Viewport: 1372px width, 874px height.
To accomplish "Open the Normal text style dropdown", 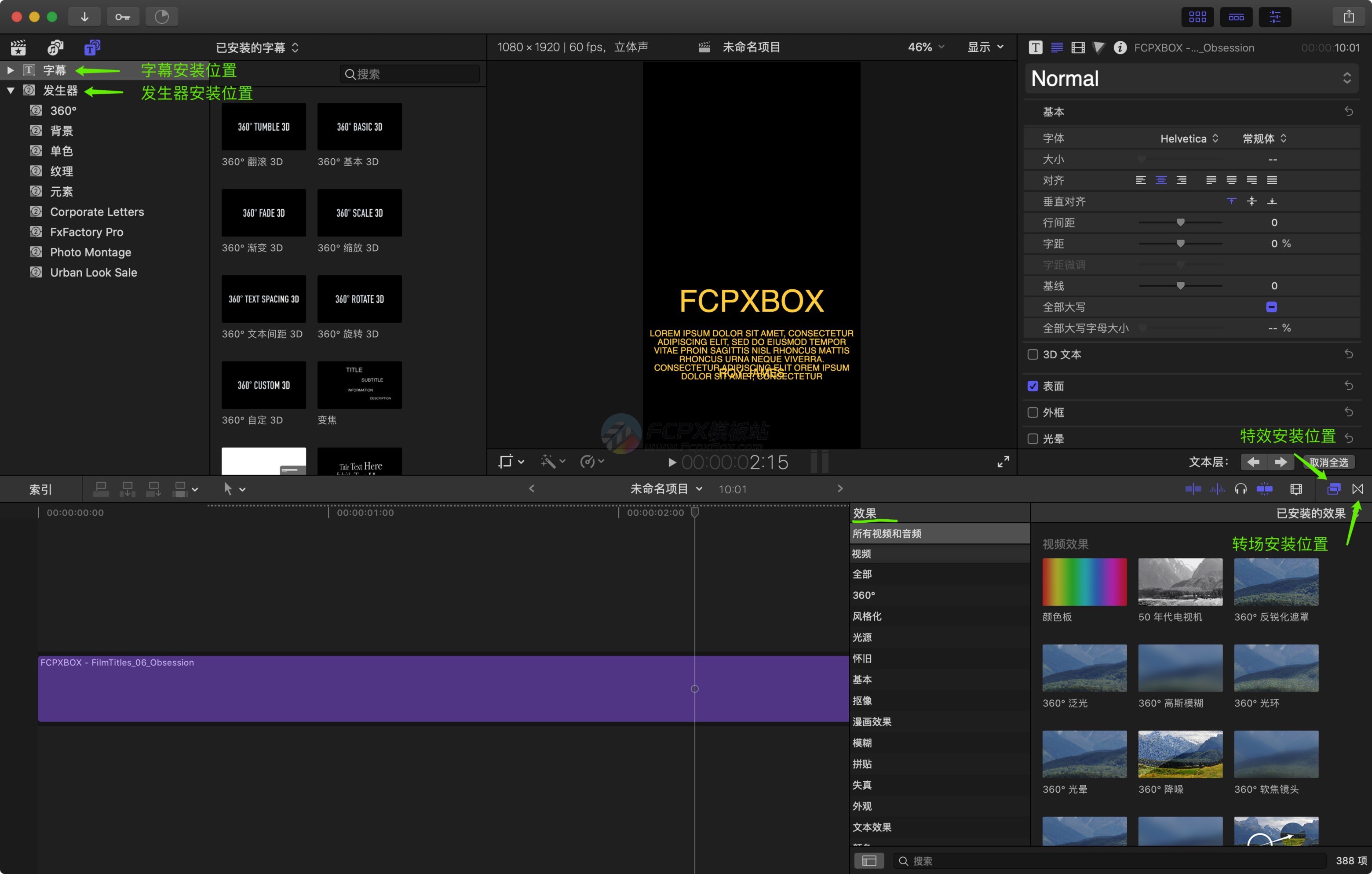I will click(1191, 79).
